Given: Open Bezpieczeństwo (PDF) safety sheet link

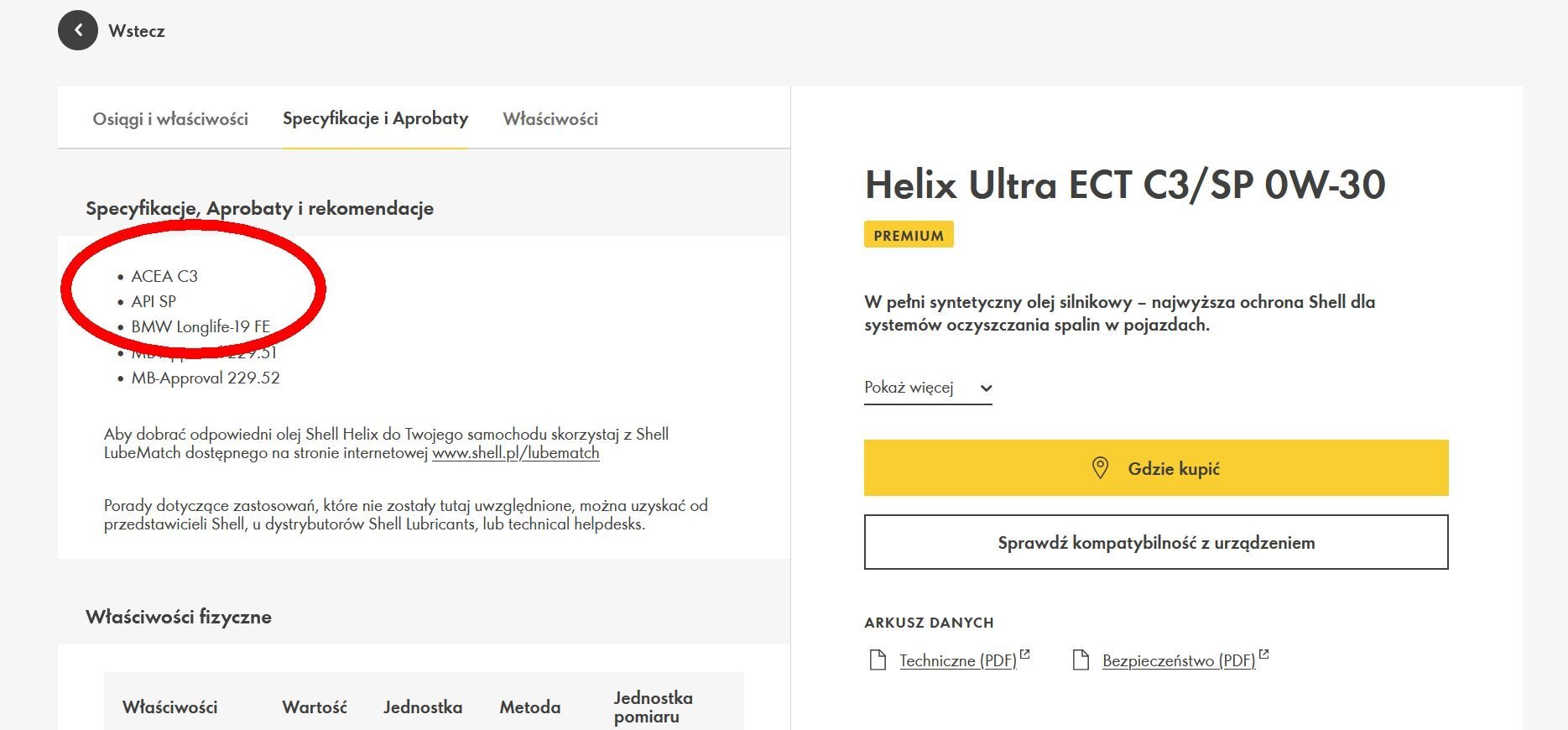Looking at the screenshot, I should pos(1179,661).
